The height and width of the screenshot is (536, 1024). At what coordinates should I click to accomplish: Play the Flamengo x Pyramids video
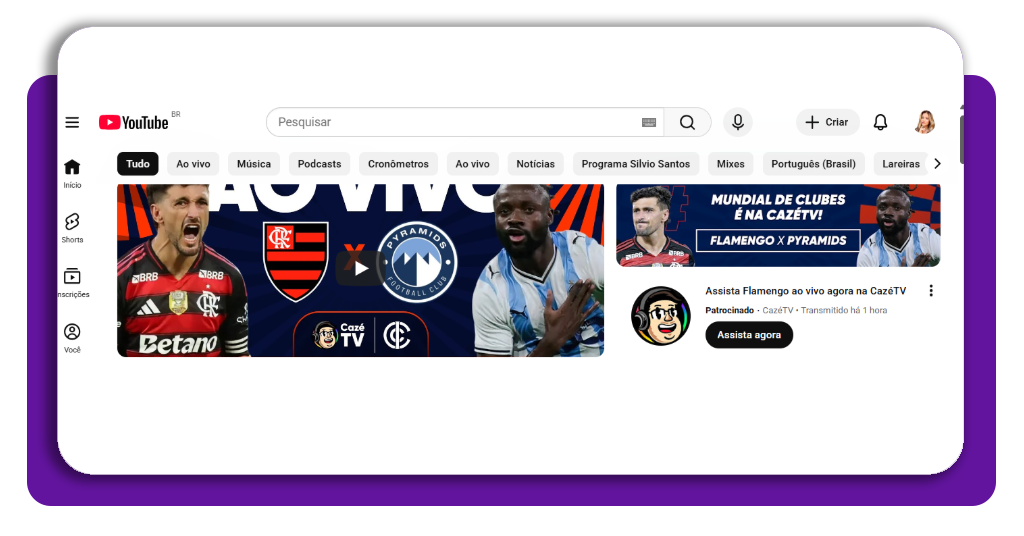click(x=360, y=268)
